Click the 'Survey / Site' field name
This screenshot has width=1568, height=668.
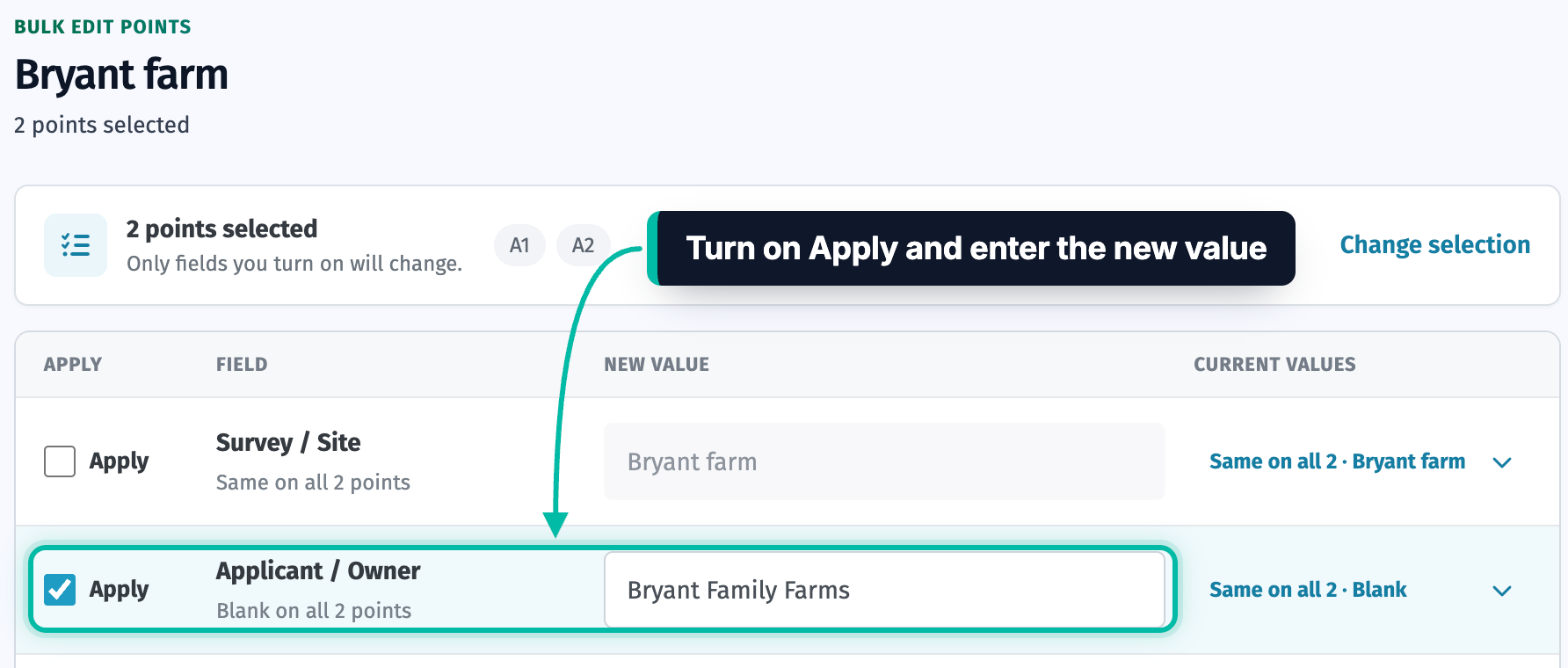288,442
